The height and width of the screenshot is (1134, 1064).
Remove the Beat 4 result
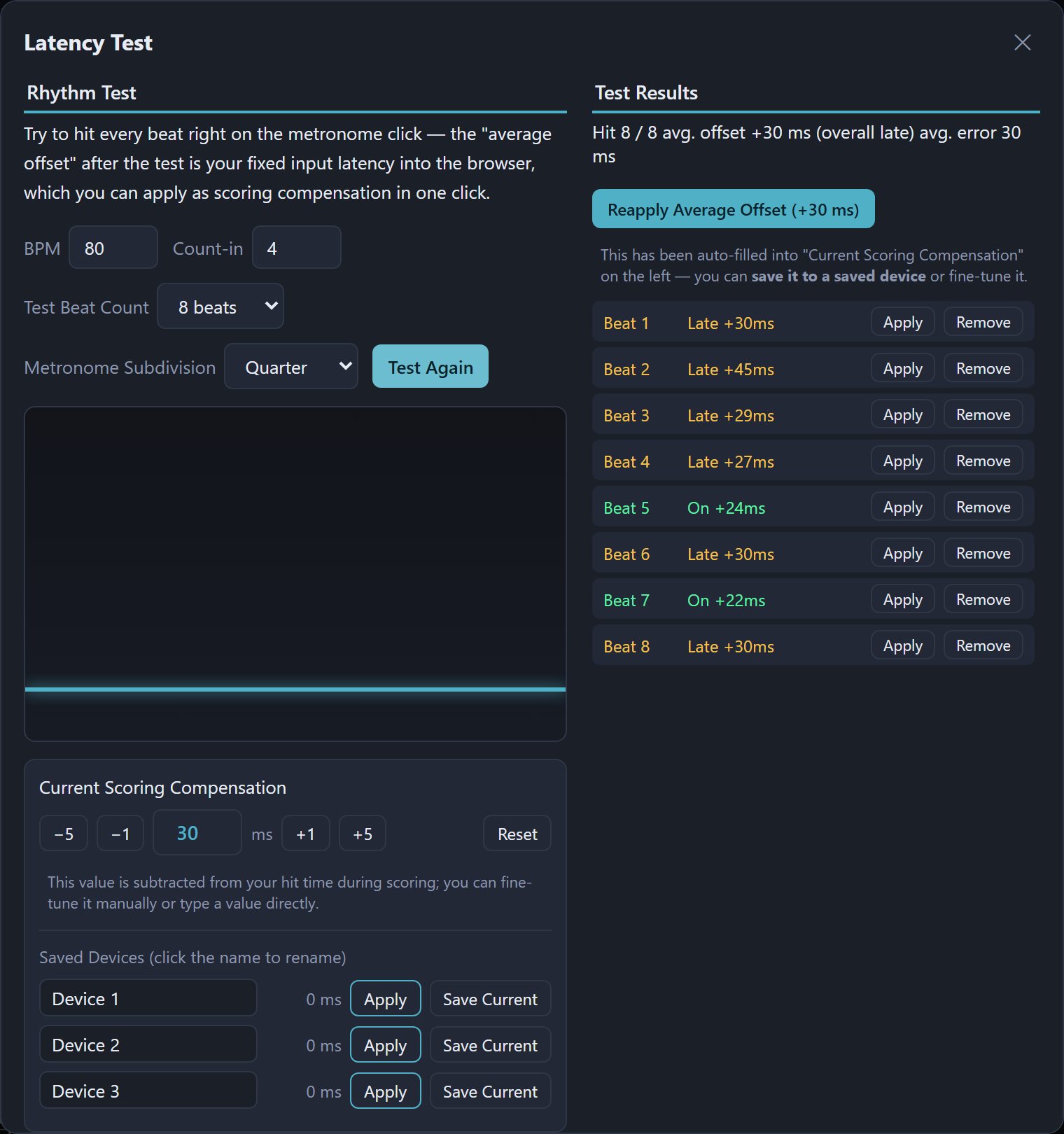click(983, 461)
